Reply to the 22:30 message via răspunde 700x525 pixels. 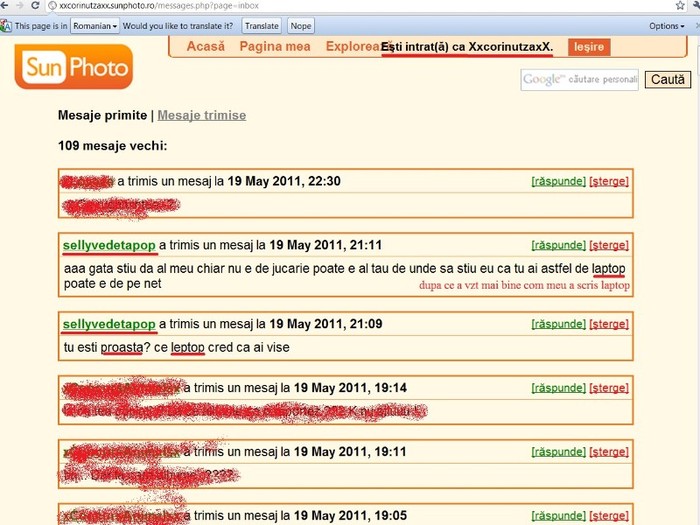coord(558,182)
